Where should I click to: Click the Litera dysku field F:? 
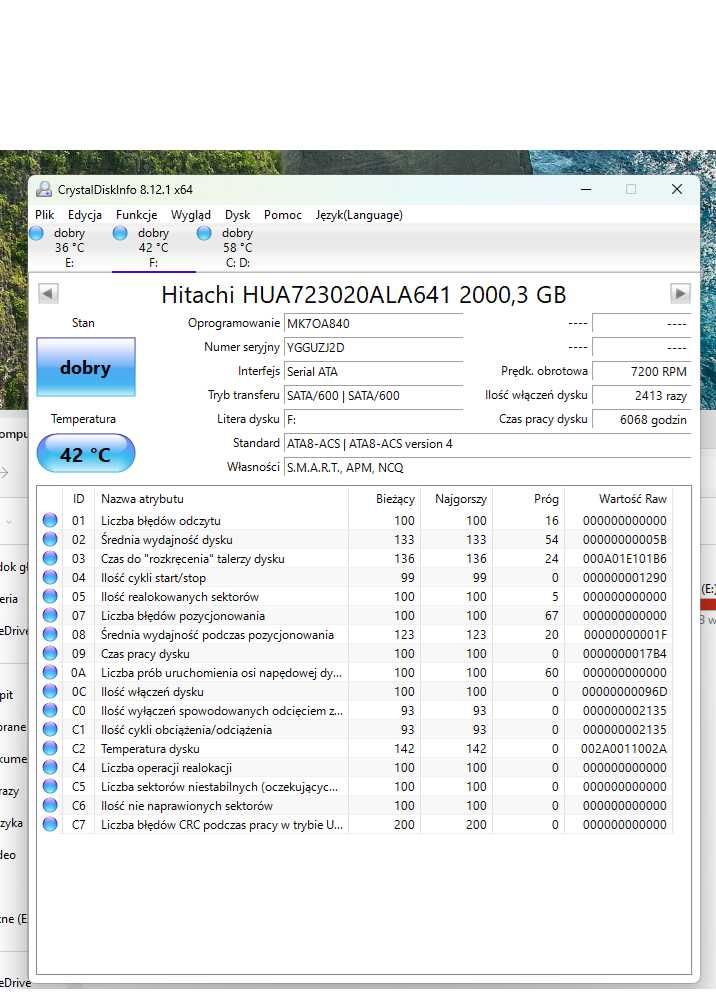pos(373,419)
